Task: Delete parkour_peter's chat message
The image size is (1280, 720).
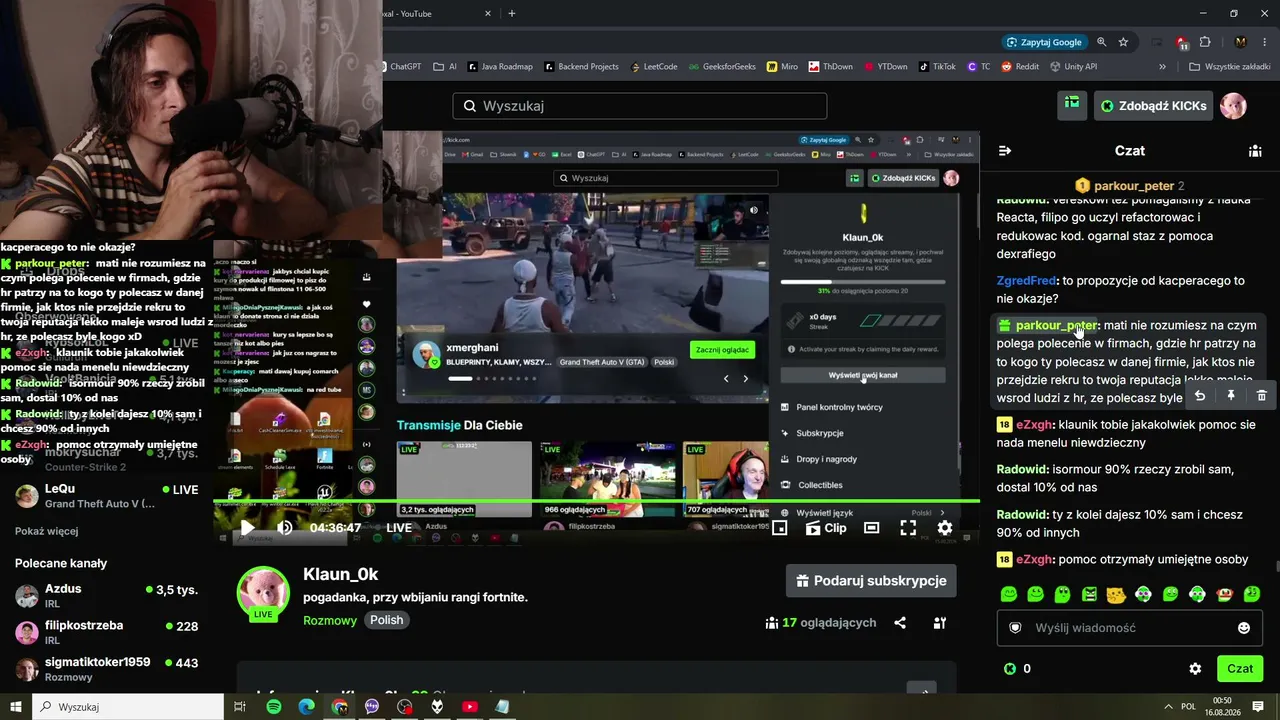Action: (1261, 396)
